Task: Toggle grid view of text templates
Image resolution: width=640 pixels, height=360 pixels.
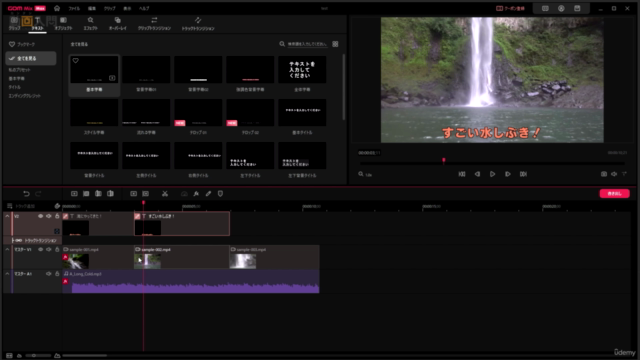Action: (335, 44)
